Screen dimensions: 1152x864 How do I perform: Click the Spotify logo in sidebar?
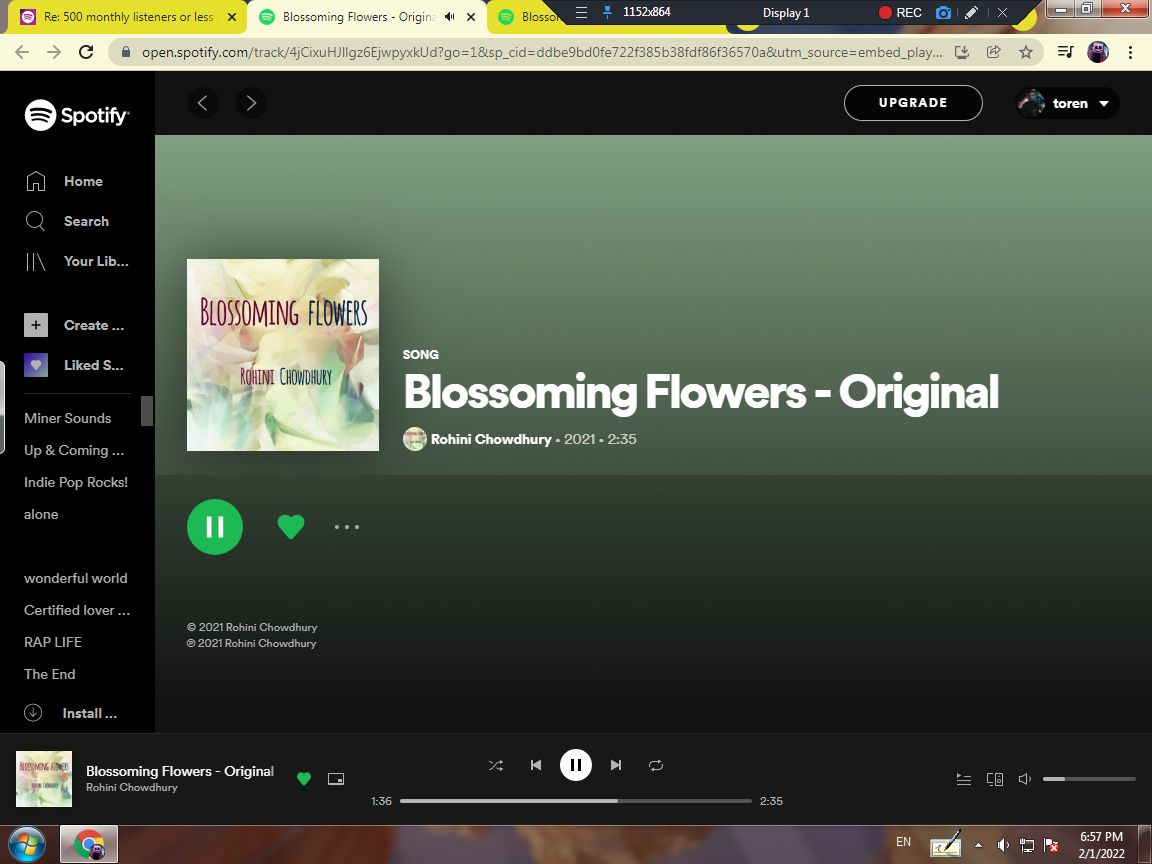click(x=76, y=115)
